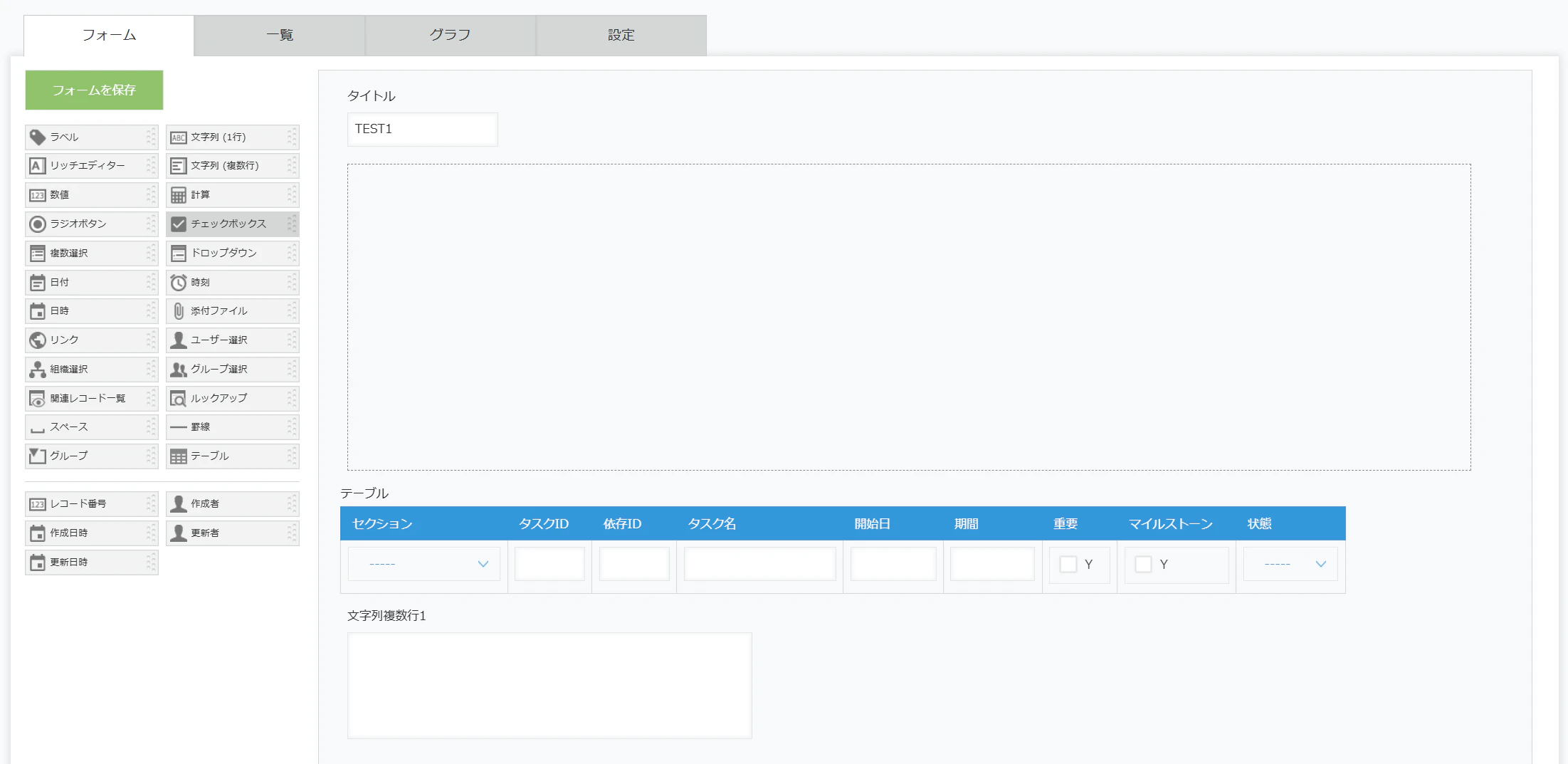Pick the リッチエディター field icon

tap(38, 166)
